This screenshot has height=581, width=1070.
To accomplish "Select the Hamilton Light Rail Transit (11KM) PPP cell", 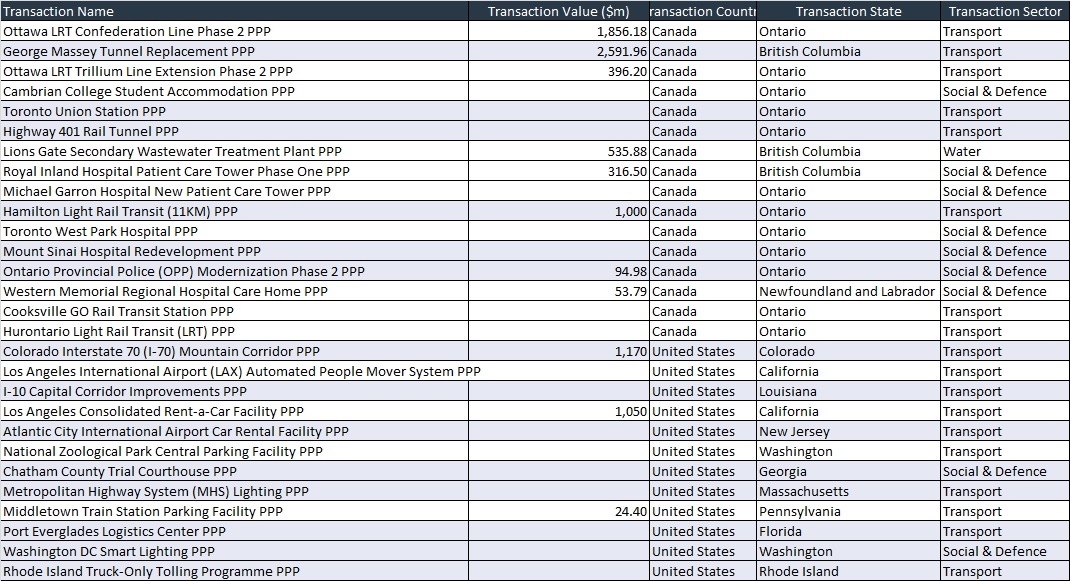I will coord(234,212).
